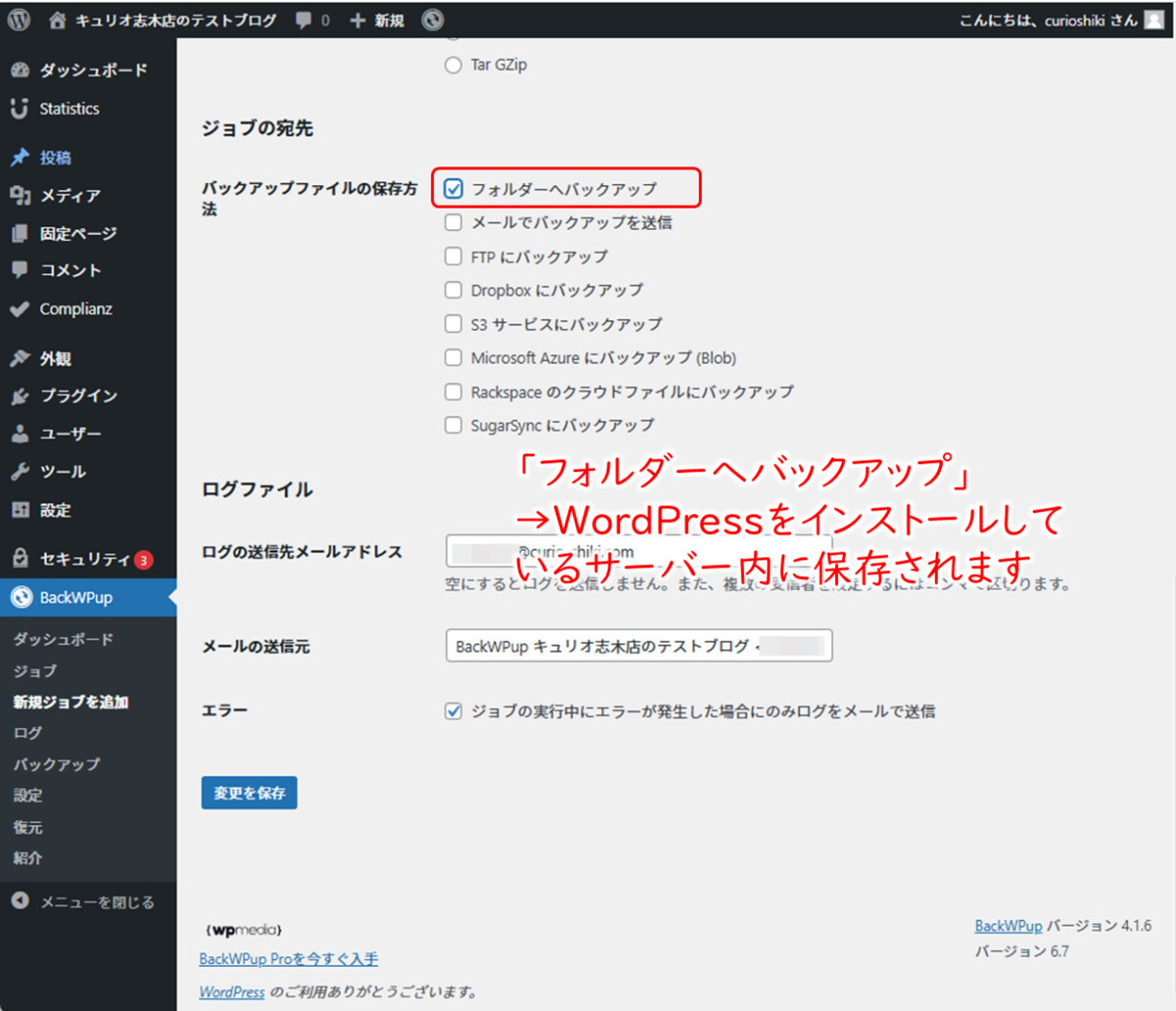Image resolution: width=1176 pixels, height=1011 pixels.
Task: Click the BackWPup sidebar logo icon
Action: pyautogui.click(x=22, y=597)
